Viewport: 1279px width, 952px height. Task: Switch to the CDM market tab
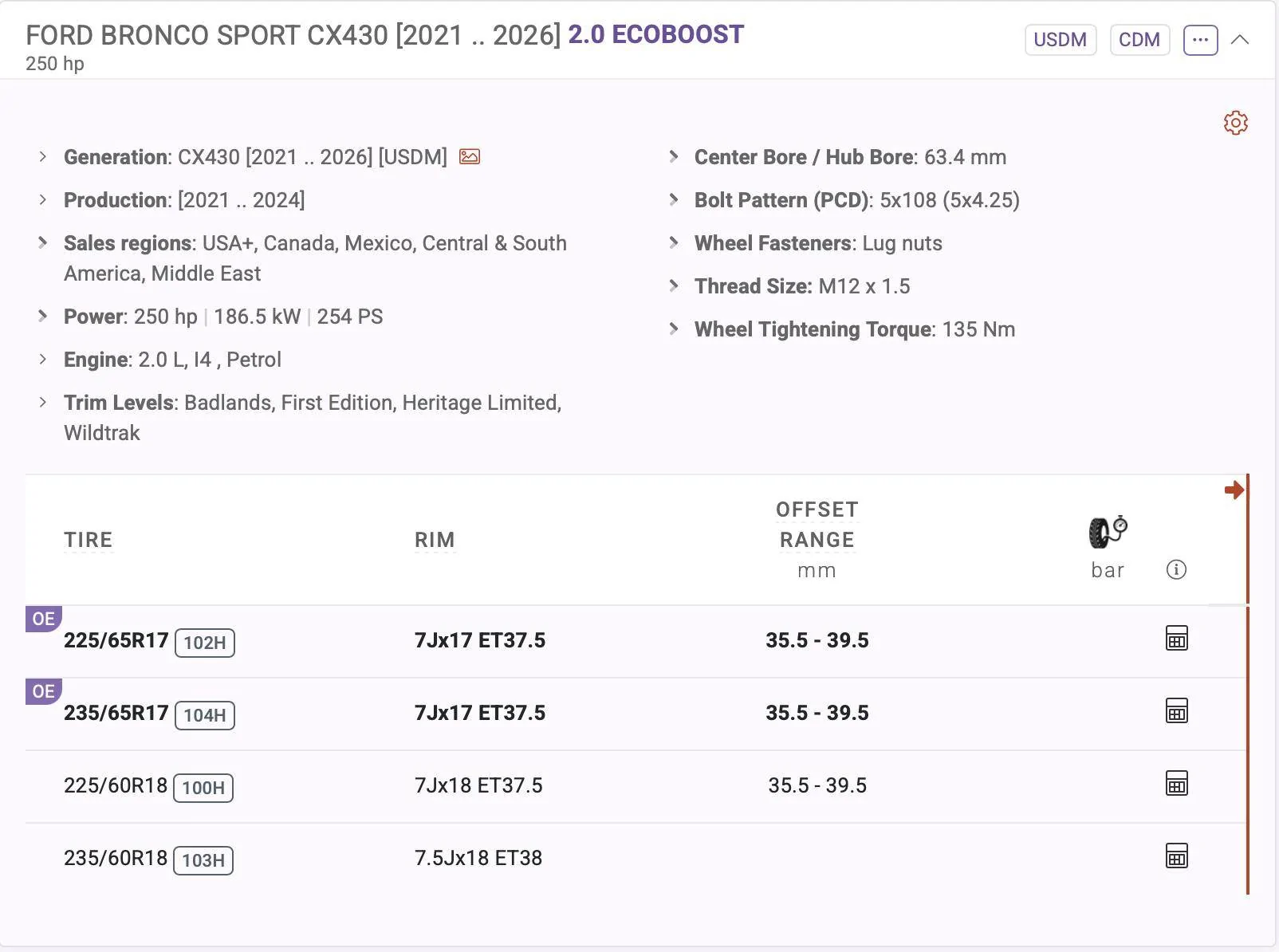[1139, 38]
